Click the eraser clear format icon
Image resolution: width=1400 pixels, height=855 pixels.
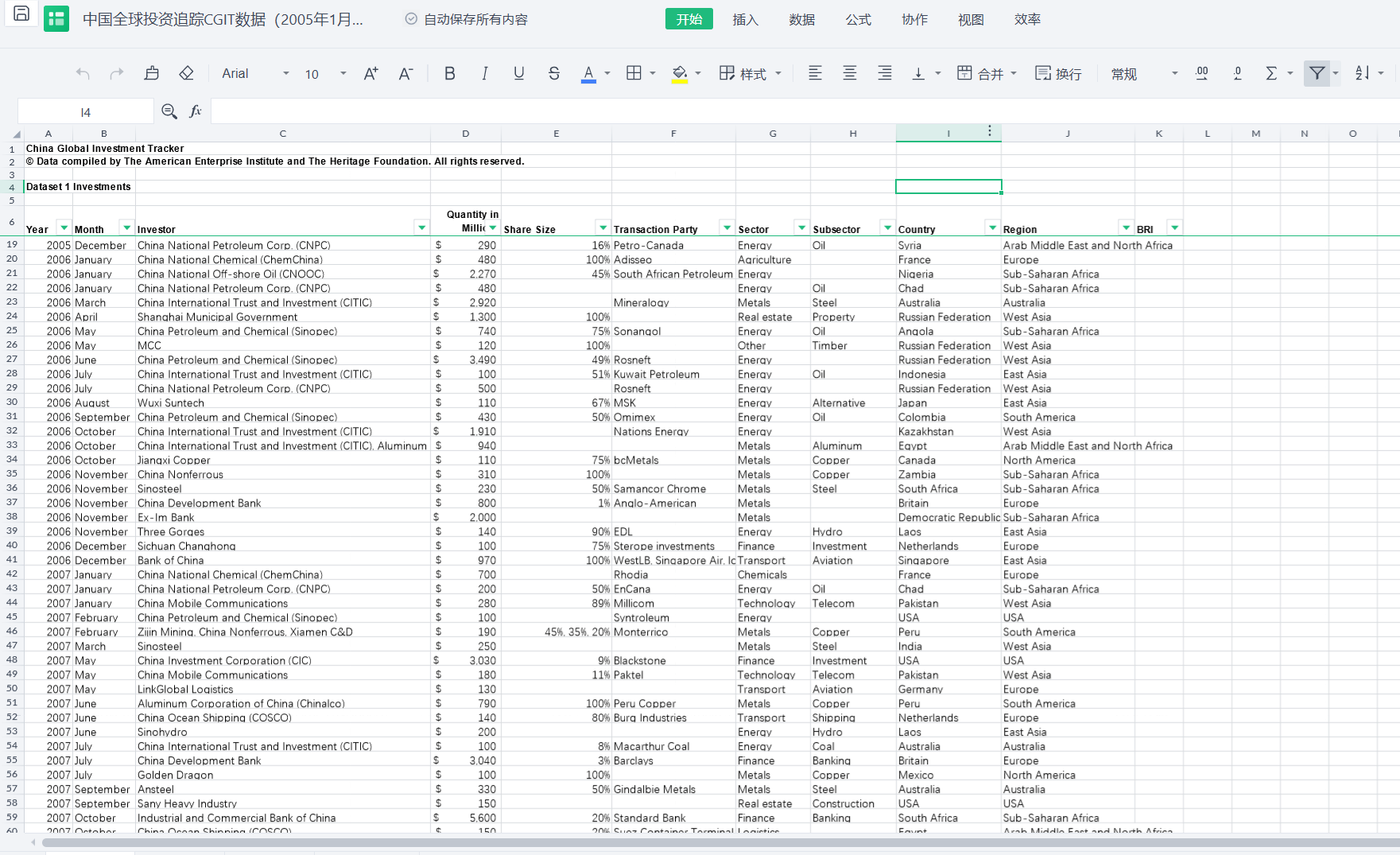click(x=186, y=74)
